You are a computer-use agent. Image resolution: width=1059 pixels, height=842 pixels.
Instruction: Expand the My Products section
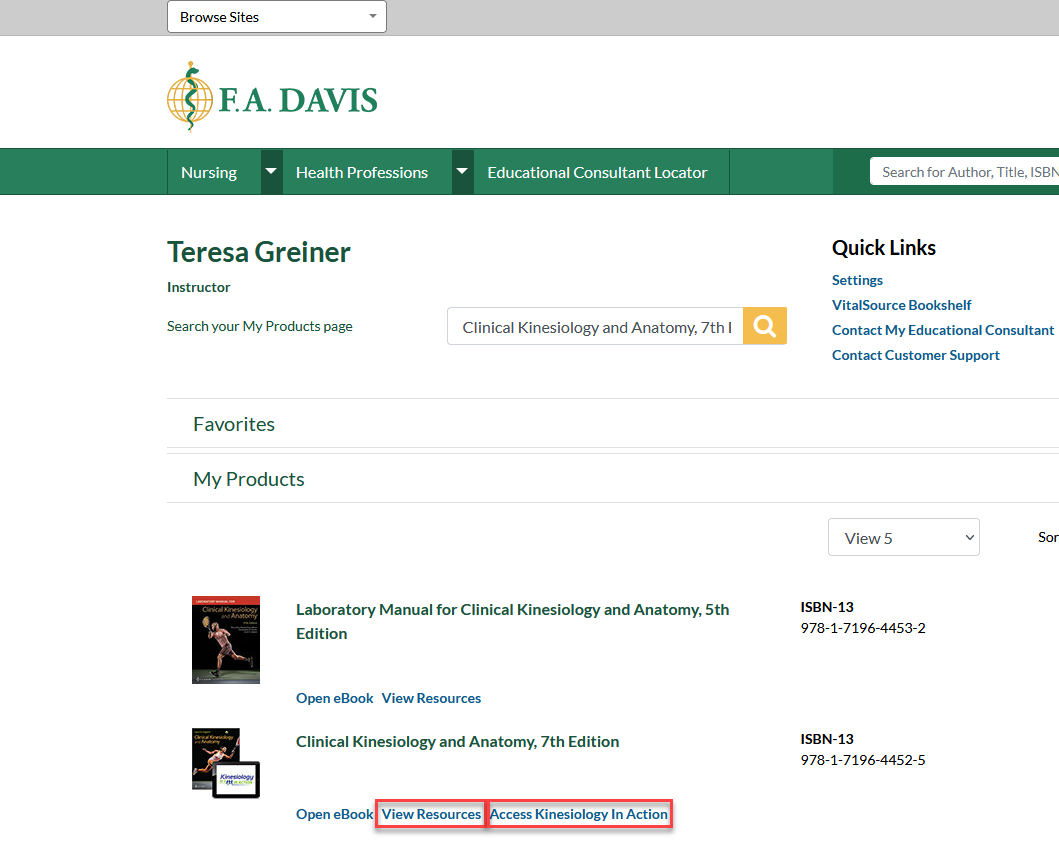click(248, 478)
